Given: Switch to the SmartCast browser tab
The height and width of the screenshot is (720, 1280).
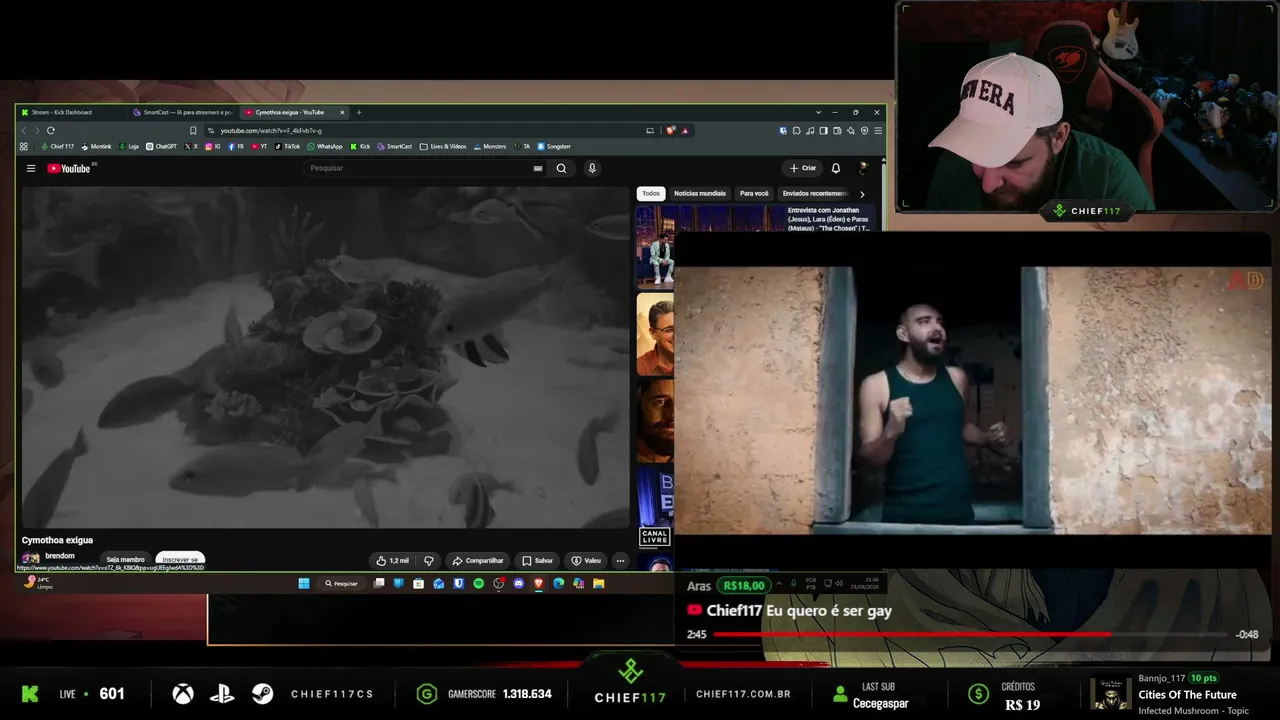Looking at the screenshot, I should pos(184,112).
